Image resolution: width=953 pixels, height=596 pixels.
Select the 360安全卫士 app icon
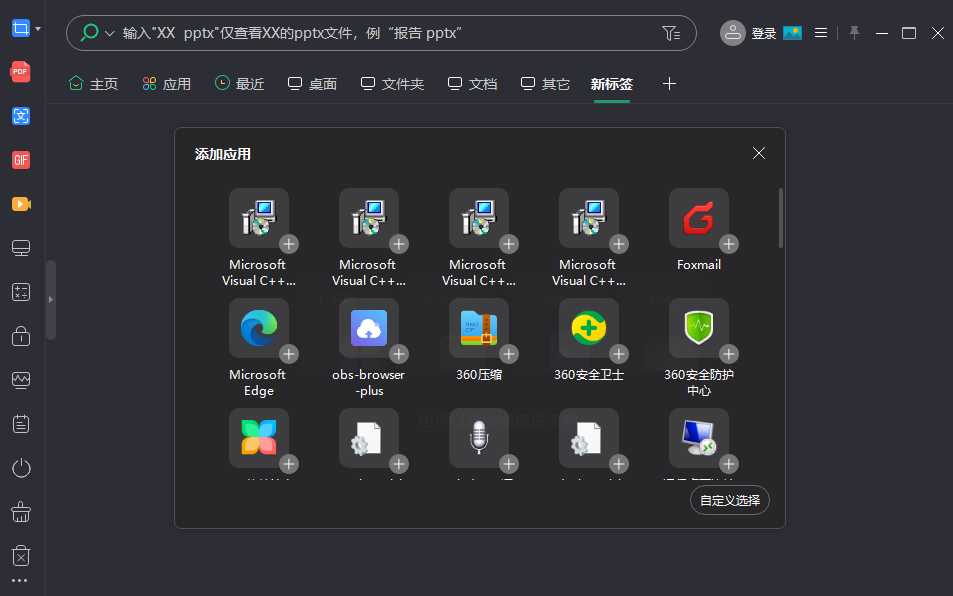(x=589, y=328)
